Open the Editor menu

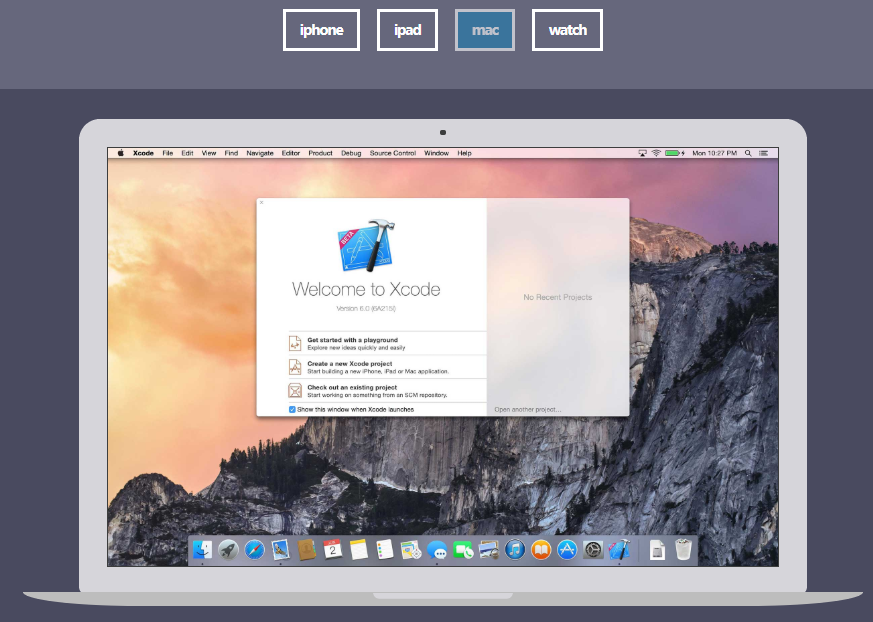(x=291, y=153)
